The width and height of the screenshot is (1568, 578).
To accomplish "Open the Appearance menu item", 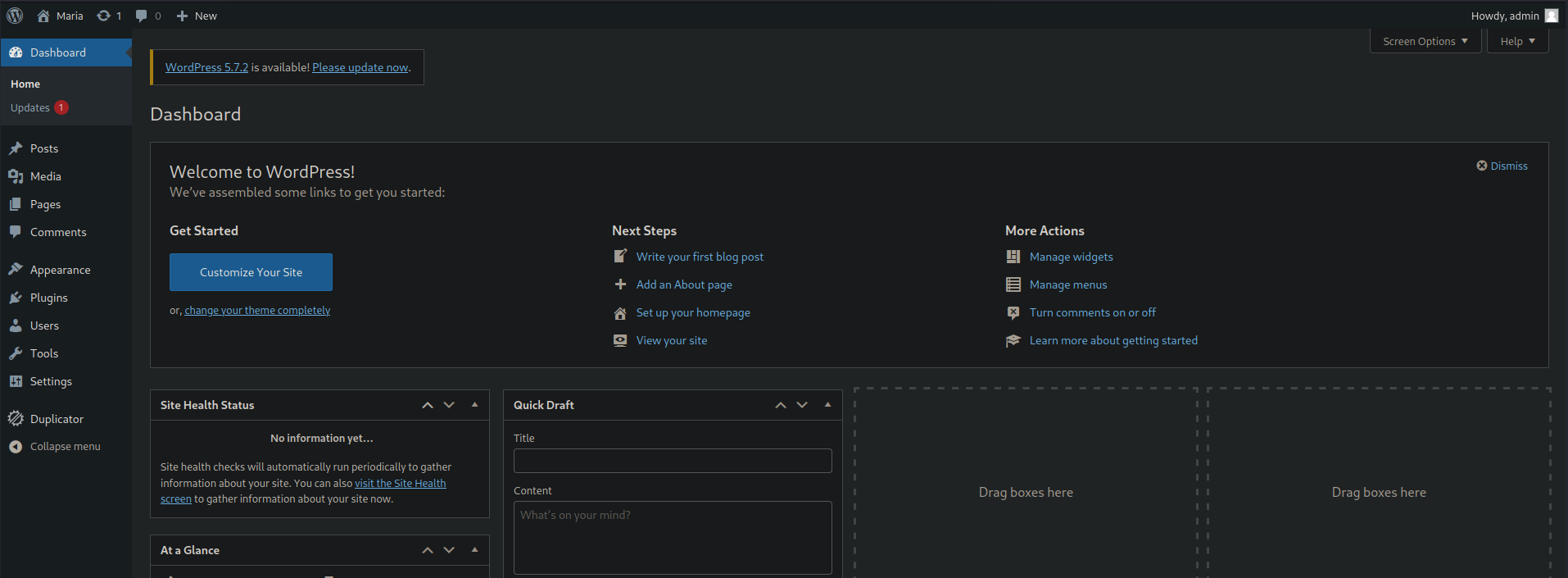I will pos(60,270).
